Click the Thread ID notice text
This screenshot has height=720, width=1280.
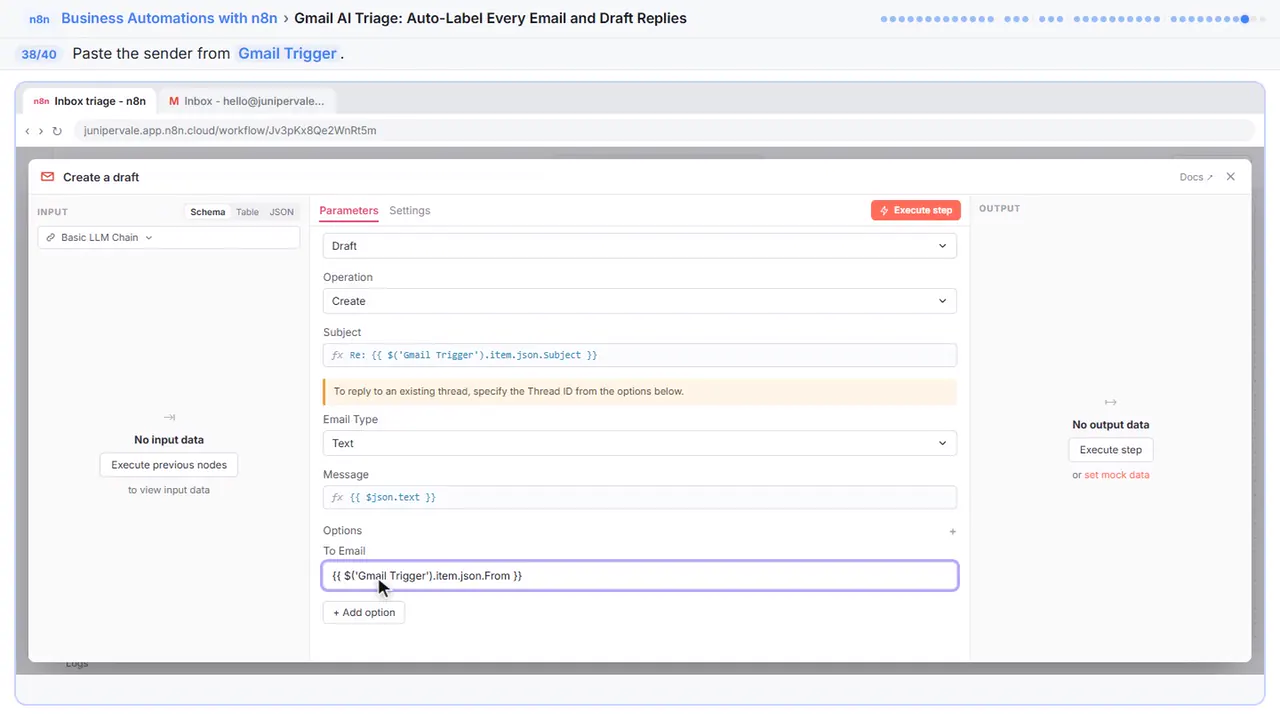pyautogui.click(x=509, y=392)
